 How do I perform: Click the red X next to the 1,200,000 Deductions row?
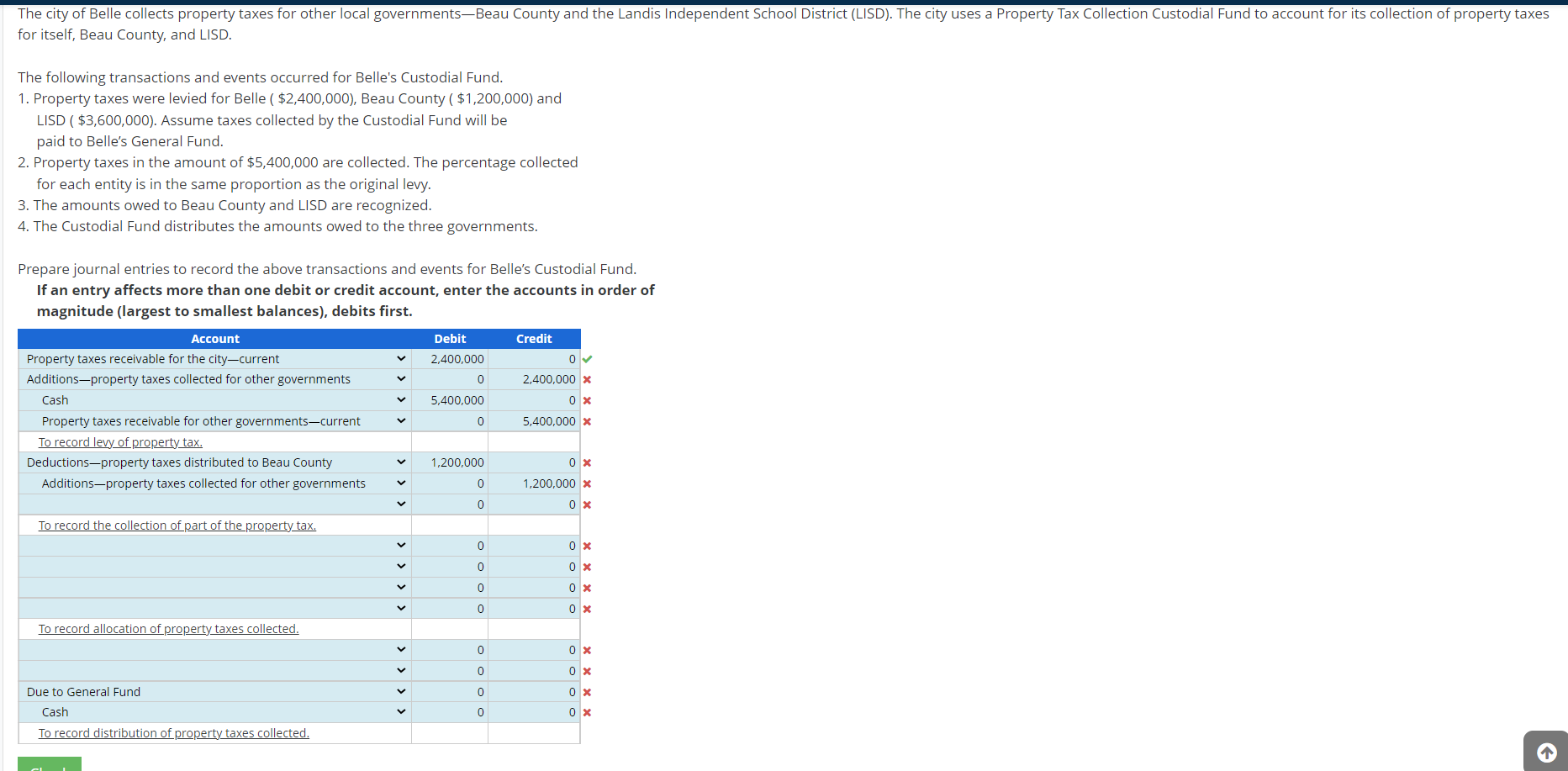coord(588,462)
